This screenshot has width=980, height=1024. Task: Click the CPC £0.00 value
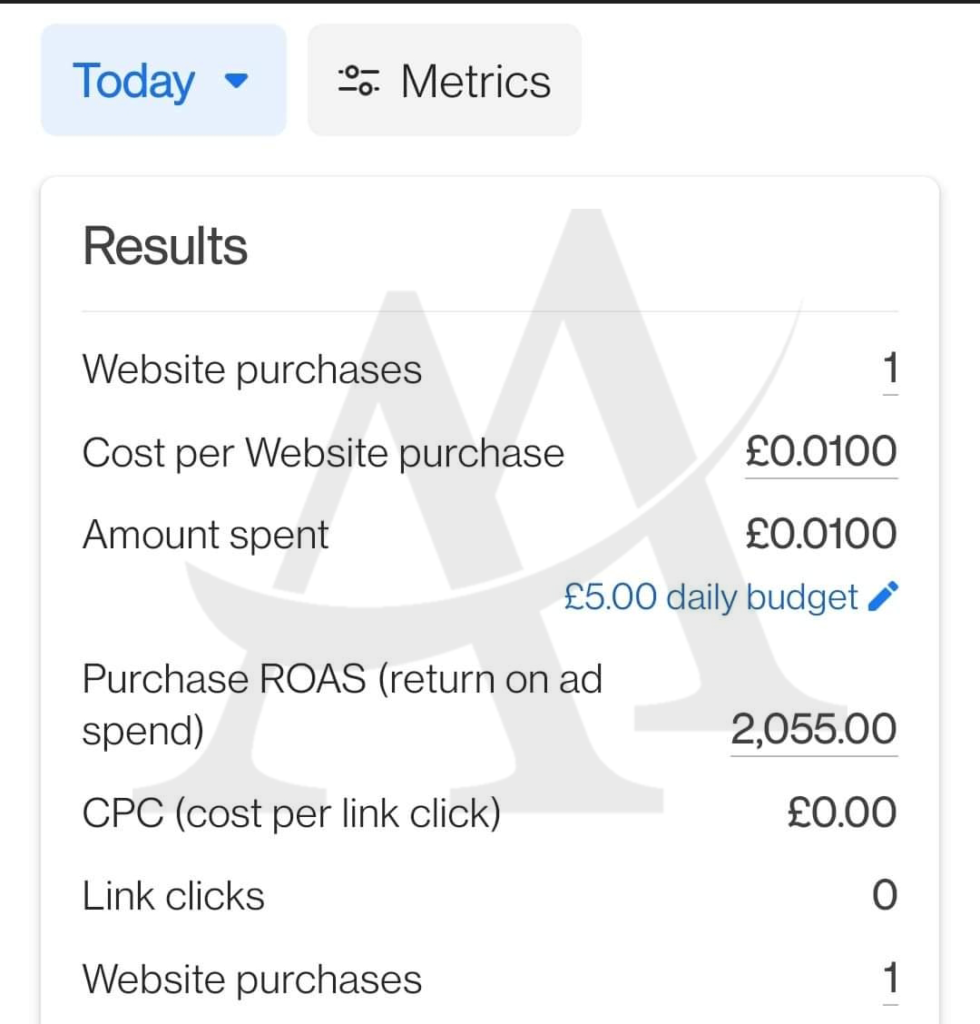click(842, 812)
